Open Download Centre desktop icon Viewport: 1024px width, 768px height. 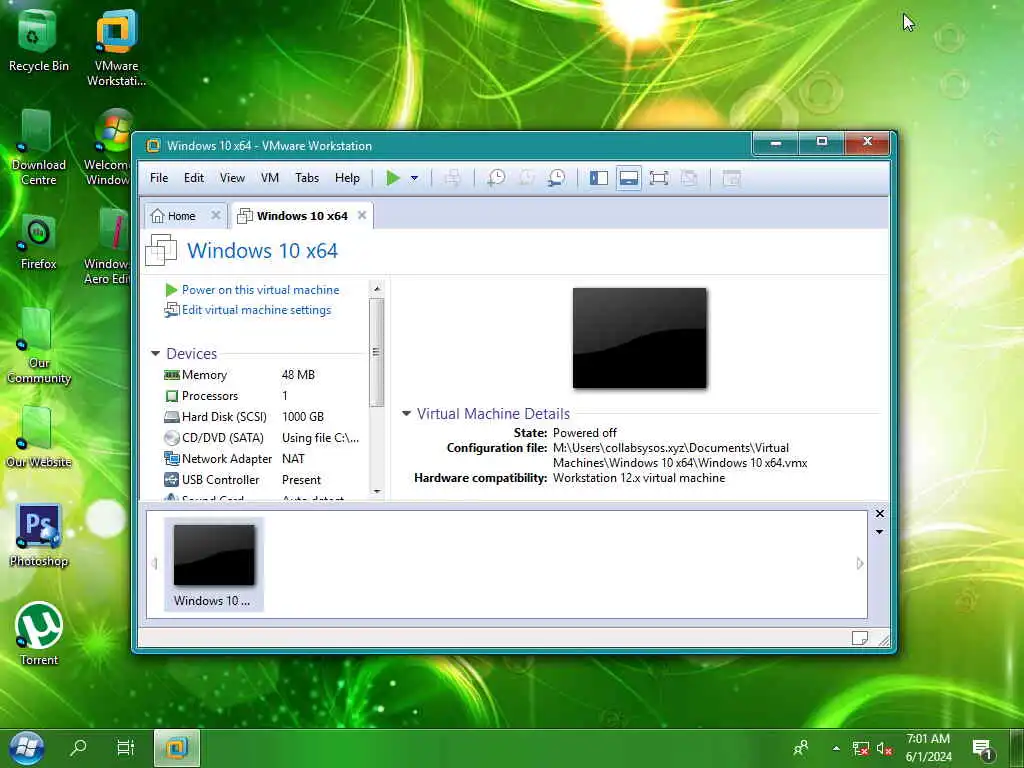[x=38, y=148]
